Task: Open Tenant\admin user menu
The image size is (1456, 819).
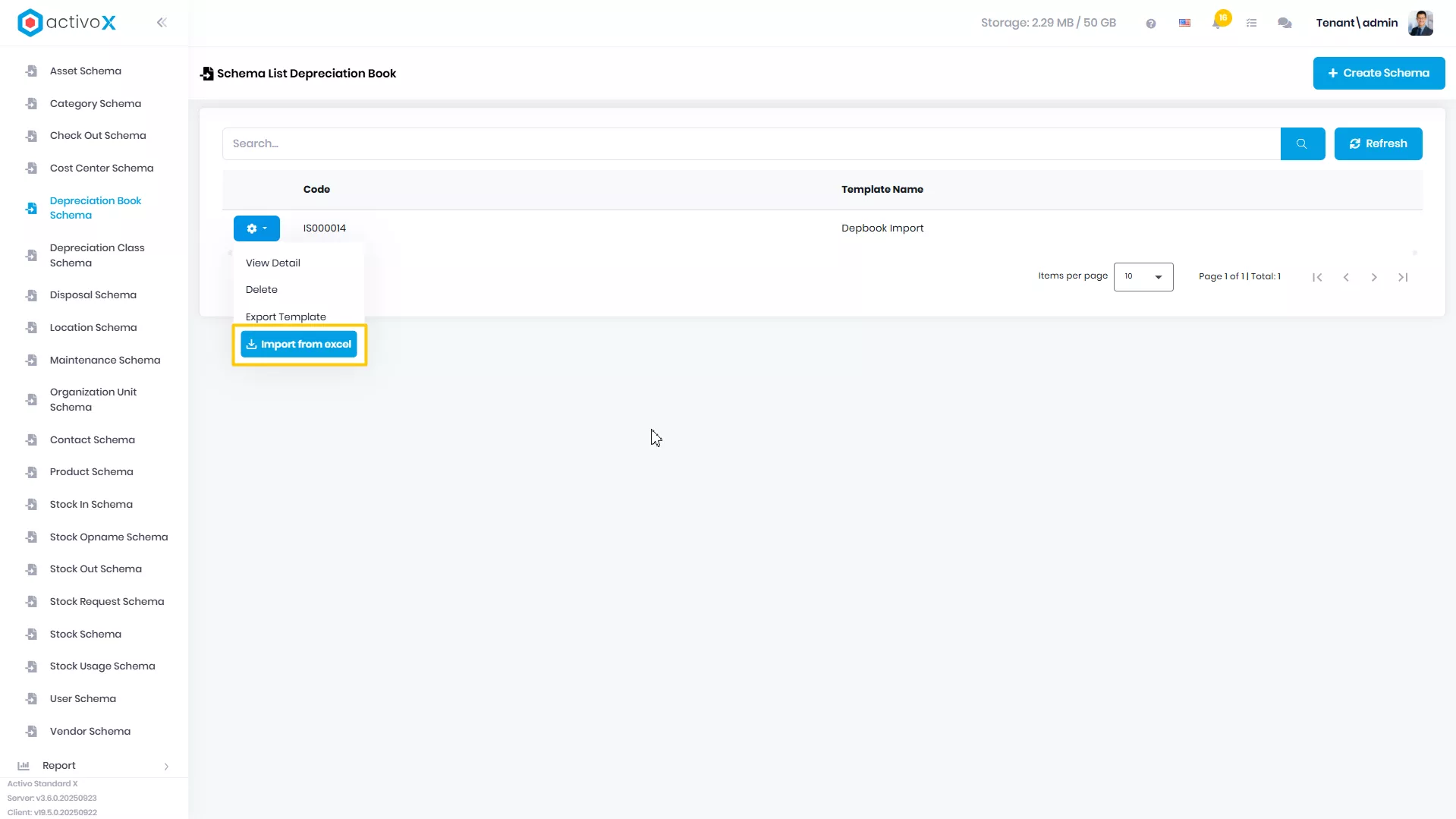Action: pos(1357,23)
